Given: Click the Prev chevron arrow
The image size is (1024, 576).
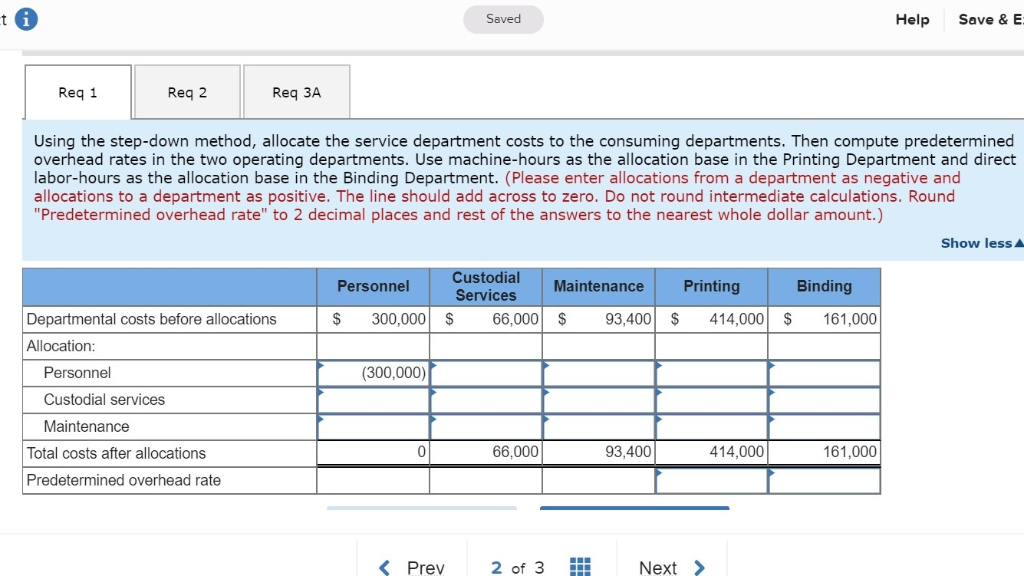Looking at the screenshot, I should [384, 568].
